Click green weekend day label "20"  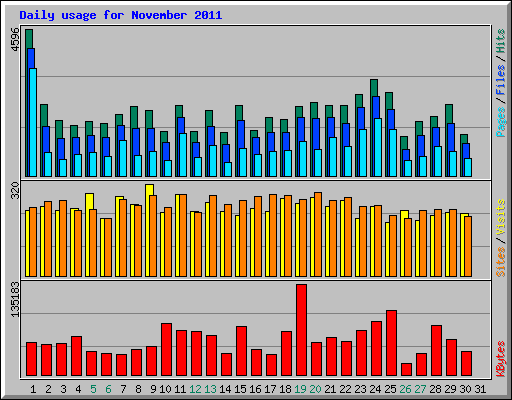click(315, 389)
